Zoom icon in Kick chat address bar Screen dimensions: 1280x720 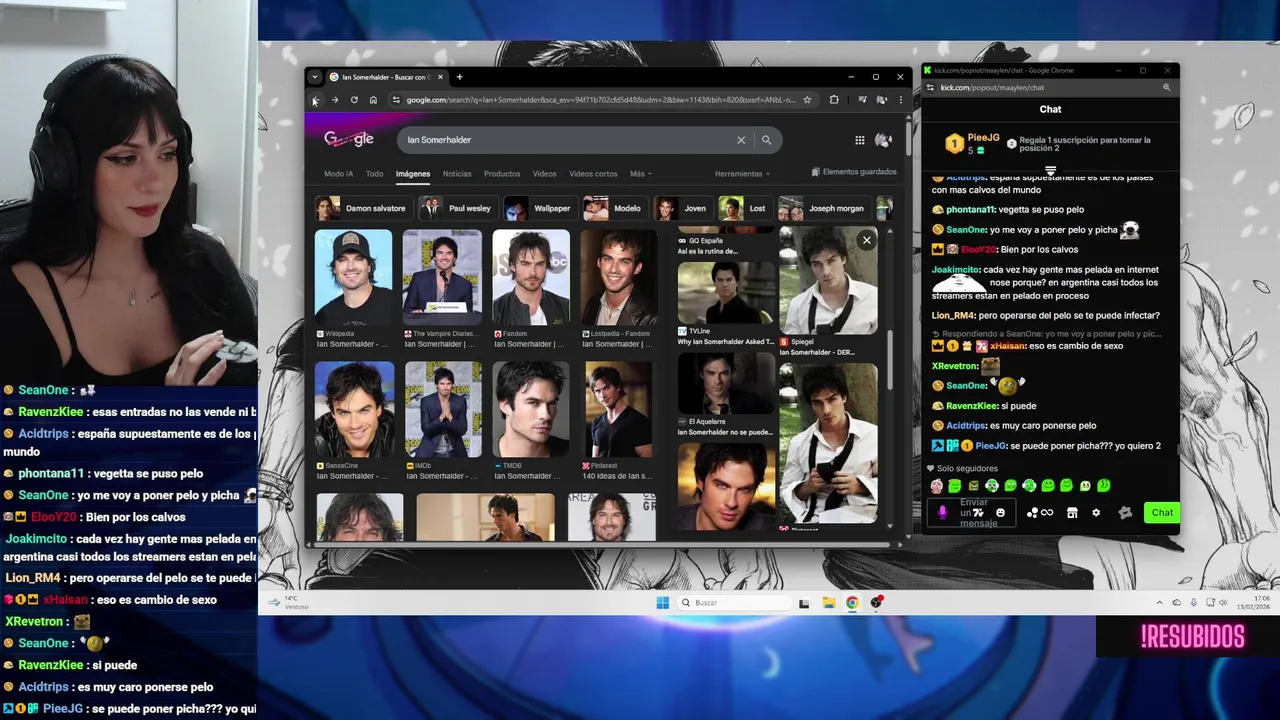pyautogui.click(x=1166, y=88)
